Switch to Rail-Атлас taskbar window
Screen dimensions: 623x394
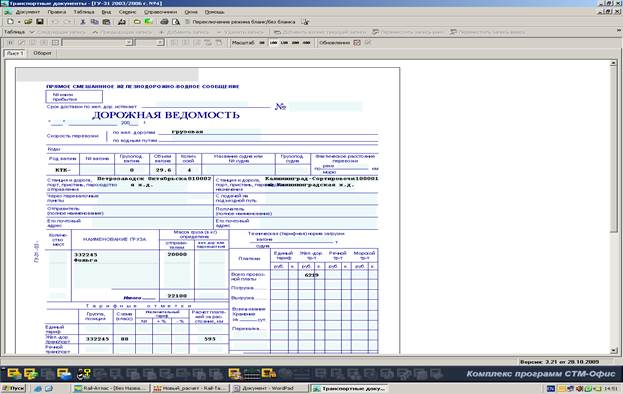click(111, 388)
